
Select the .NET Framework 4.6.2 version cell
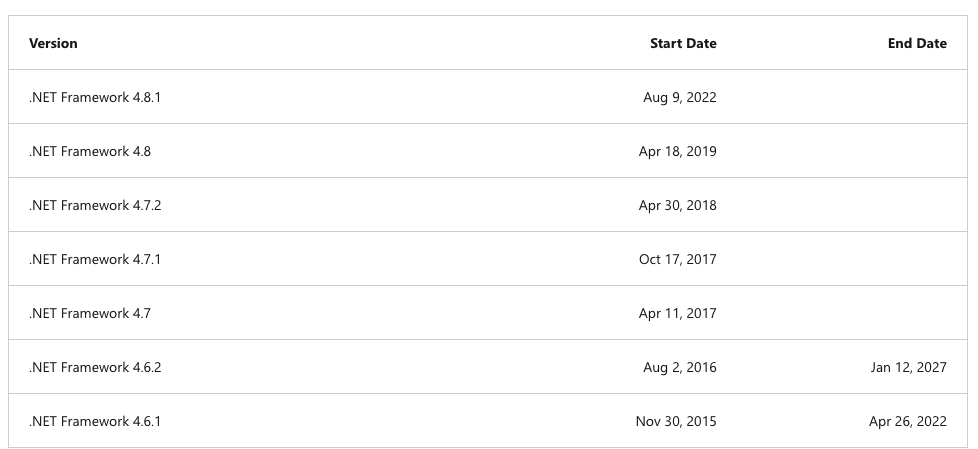tap(95, 367)
